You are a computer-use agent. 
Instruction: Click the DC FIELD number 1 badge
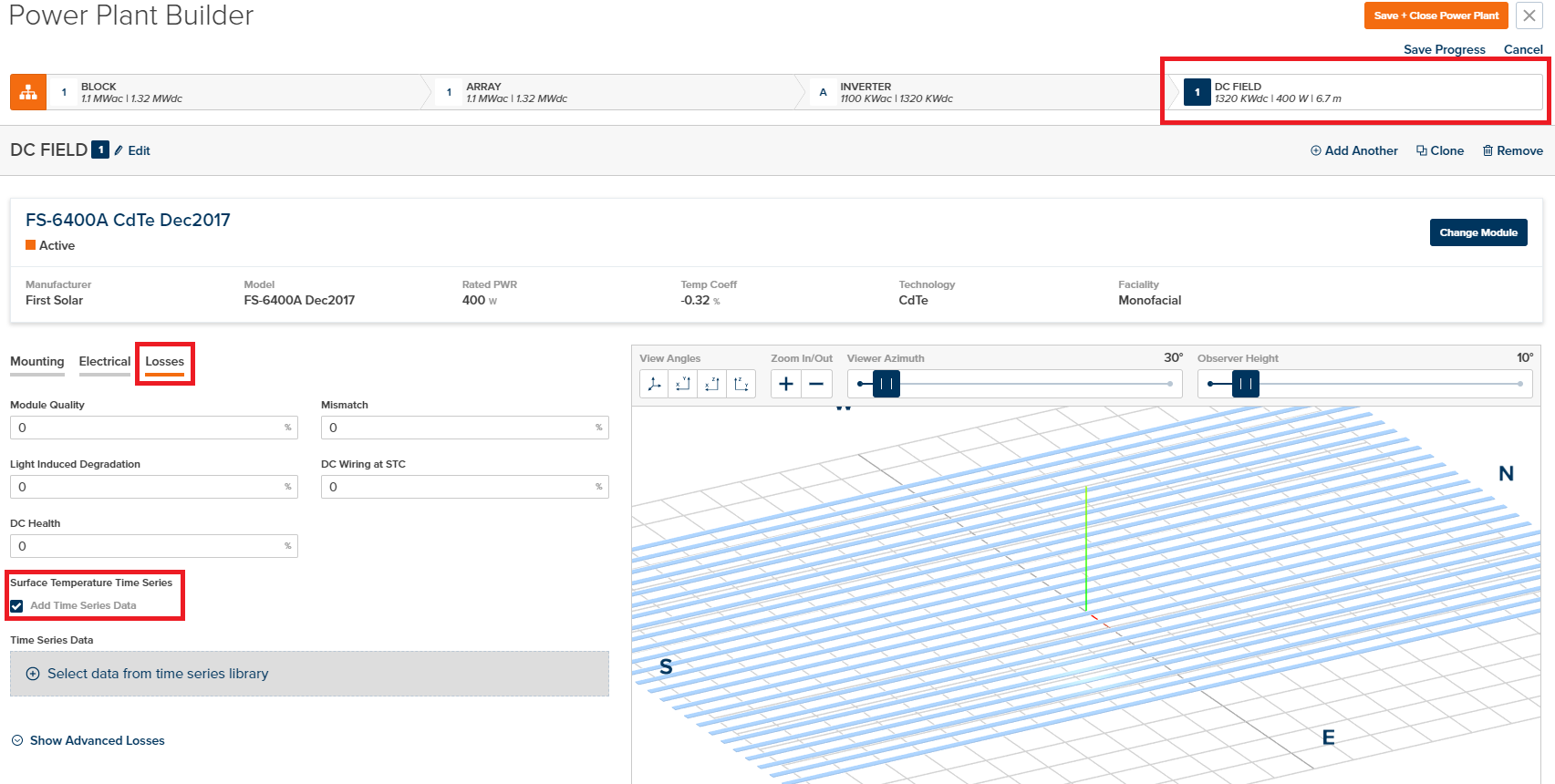[x=100, y=150]
